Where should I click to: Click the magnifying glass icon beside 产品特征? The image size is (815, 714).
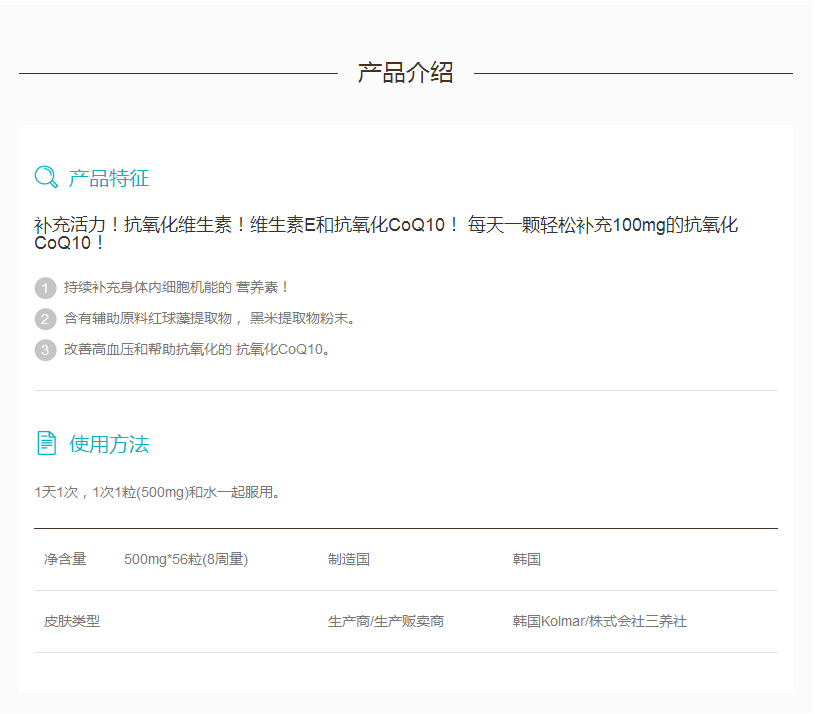[x=46, y=178]
